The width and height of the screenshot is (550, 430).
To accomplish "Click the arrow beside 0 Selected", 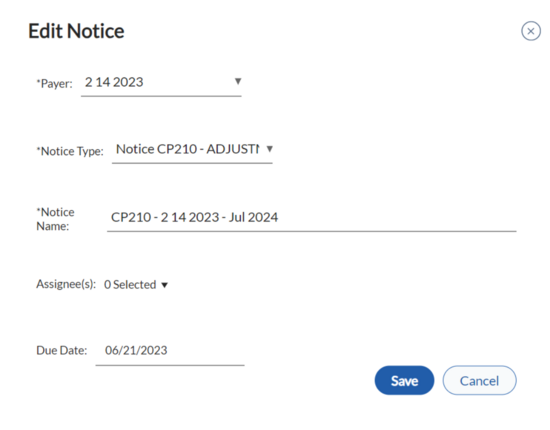I will (x=165, y=285).
